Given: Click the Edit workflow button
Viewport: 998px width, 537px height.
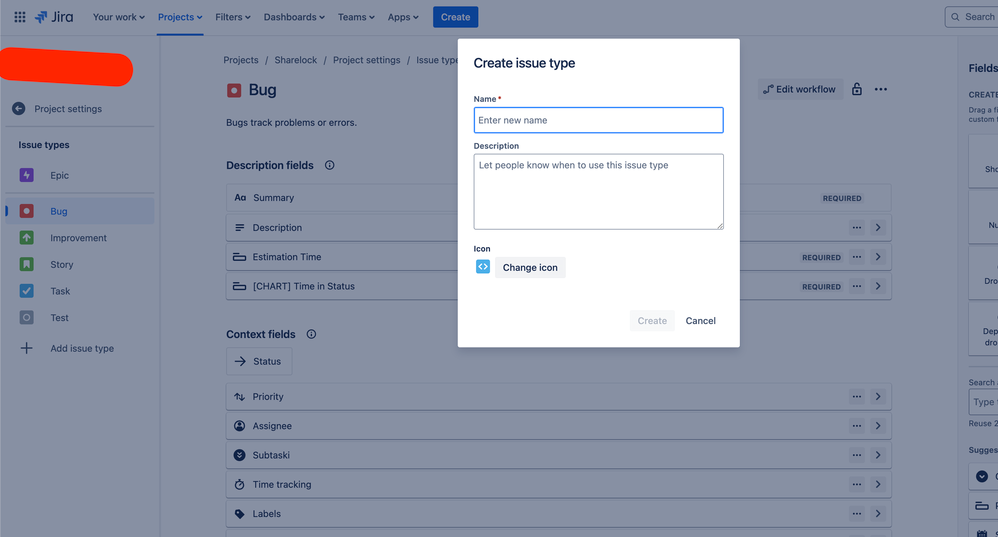Looking at the screenshot, I should 800,89.
